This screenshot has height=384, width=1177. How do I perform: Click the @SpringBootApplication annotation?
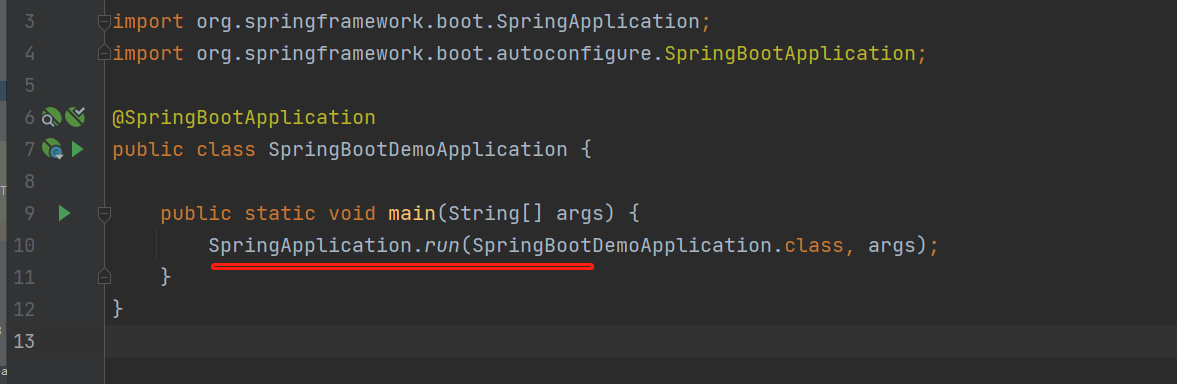tap(243, 118)
